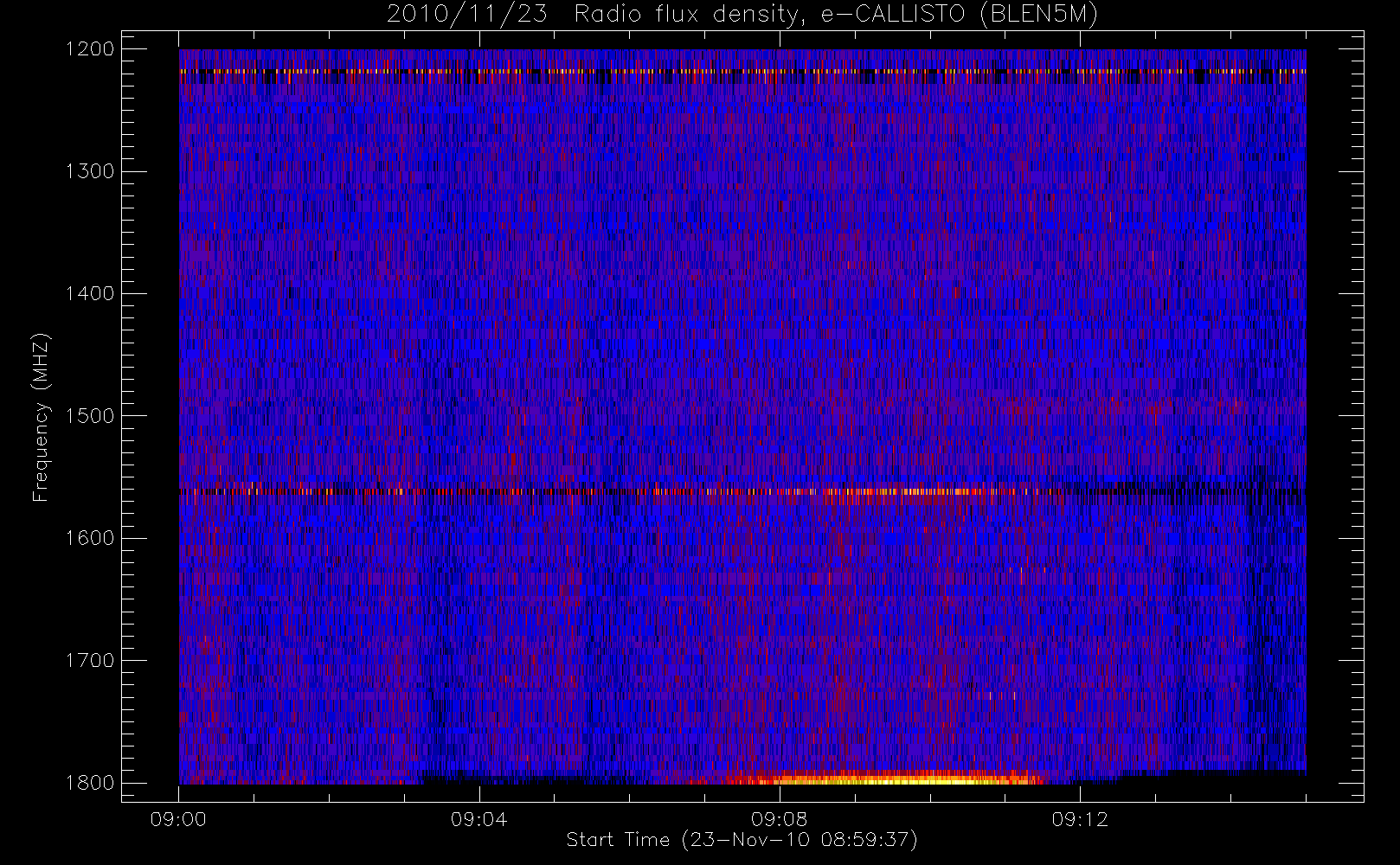Click the 1300 frequency tick label

point(90,171)
